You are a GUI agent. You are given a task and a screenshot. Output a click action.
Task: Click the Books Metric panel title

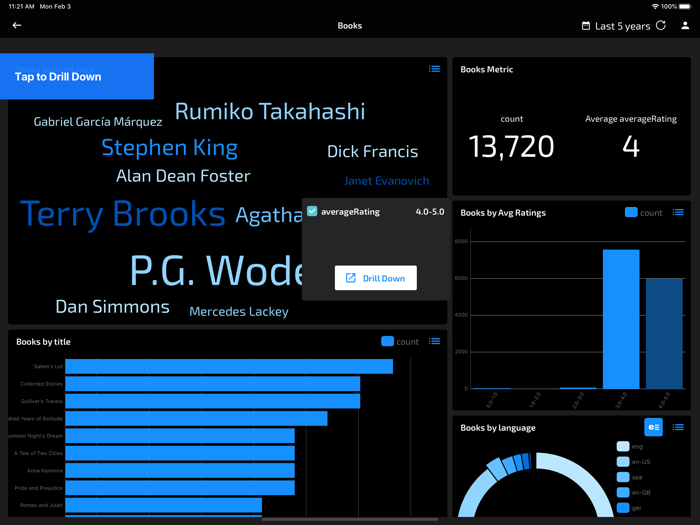coord(487,69)
